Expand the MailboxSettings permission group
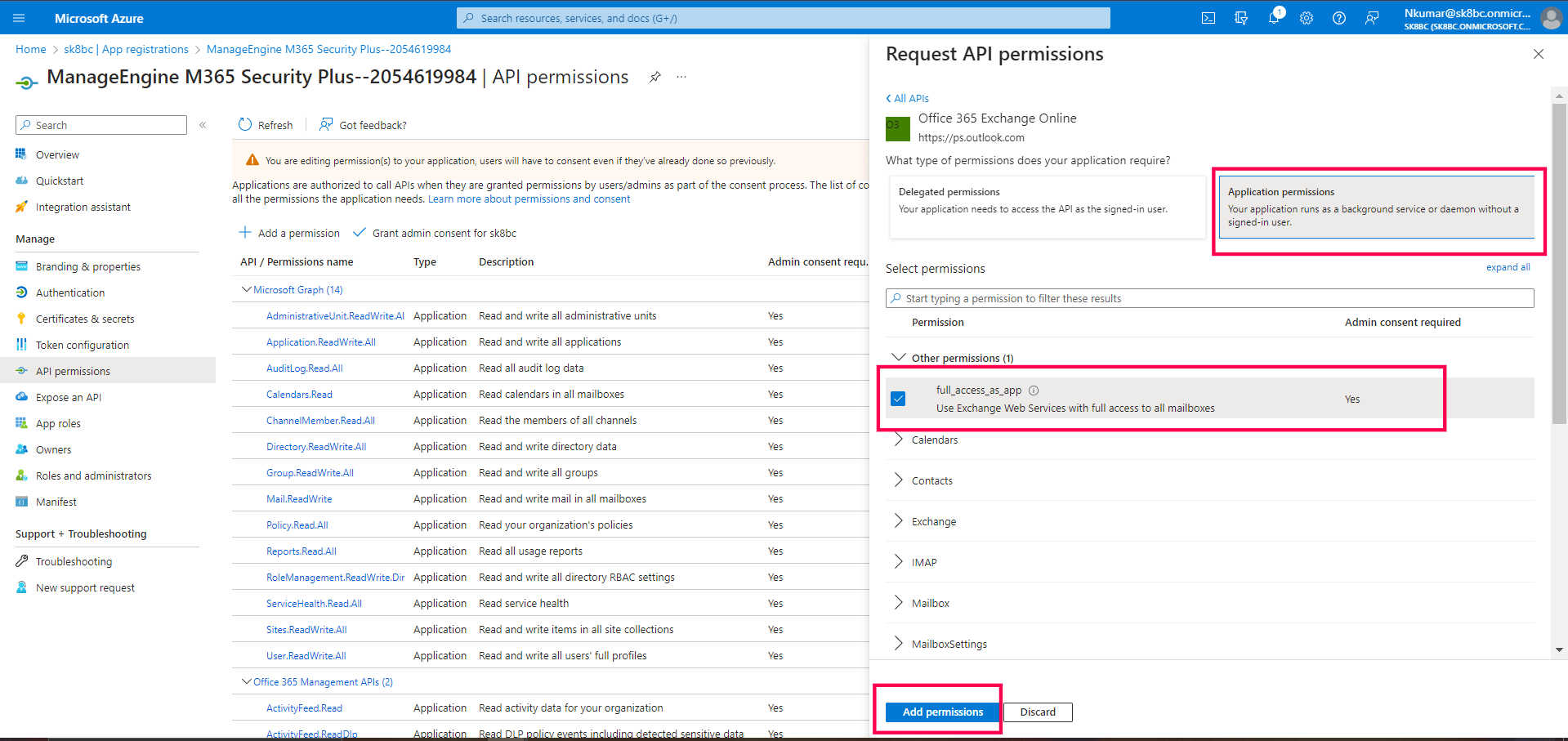The image size is (1568, 741). point(898,644)
